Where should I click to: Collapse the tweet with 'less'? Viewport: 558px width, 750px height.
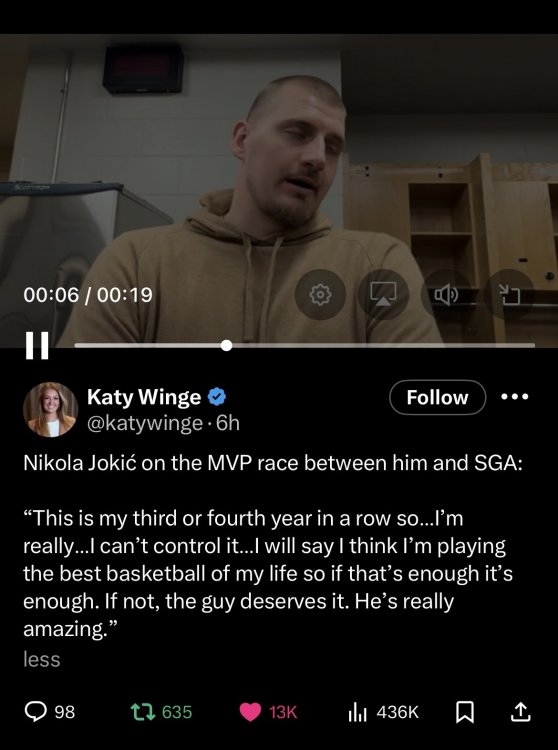click(x=42, y=660)
